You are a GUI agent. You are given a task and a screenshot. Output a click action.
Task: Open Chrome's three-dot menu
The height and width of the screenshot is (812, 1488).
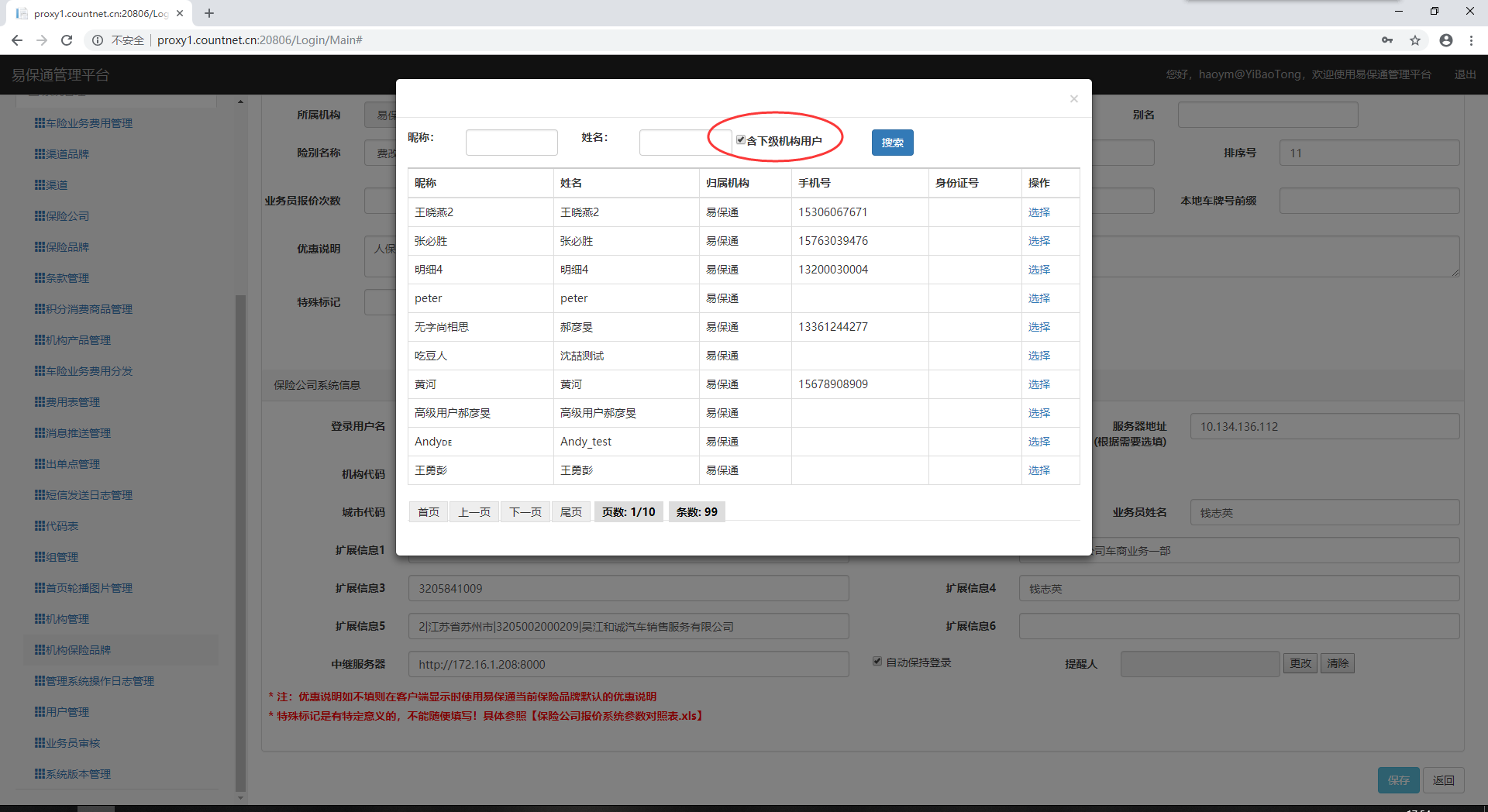coord(1471,40)
